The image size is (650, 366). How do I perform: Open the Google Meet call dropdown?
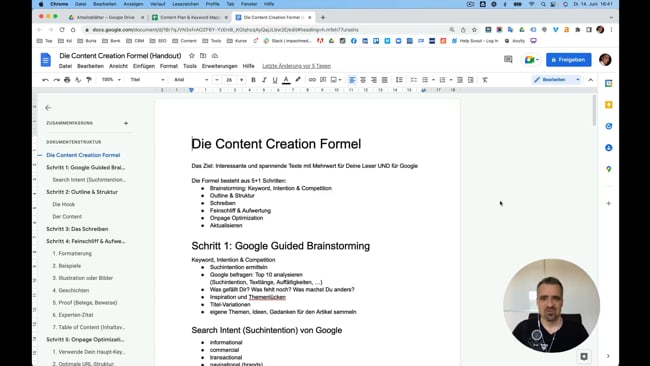click(531, 60)
